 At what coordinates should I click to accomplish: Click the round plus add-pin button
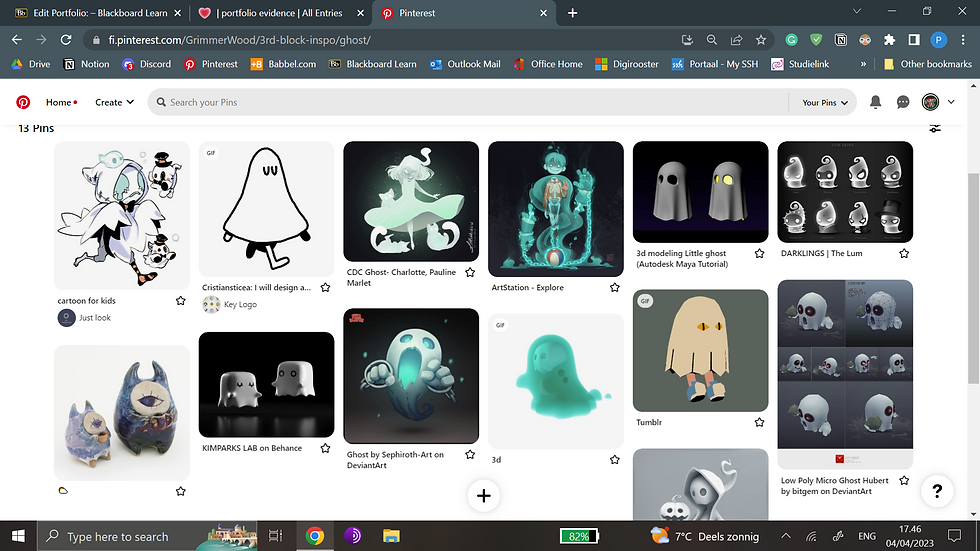(x=484, y=496)
